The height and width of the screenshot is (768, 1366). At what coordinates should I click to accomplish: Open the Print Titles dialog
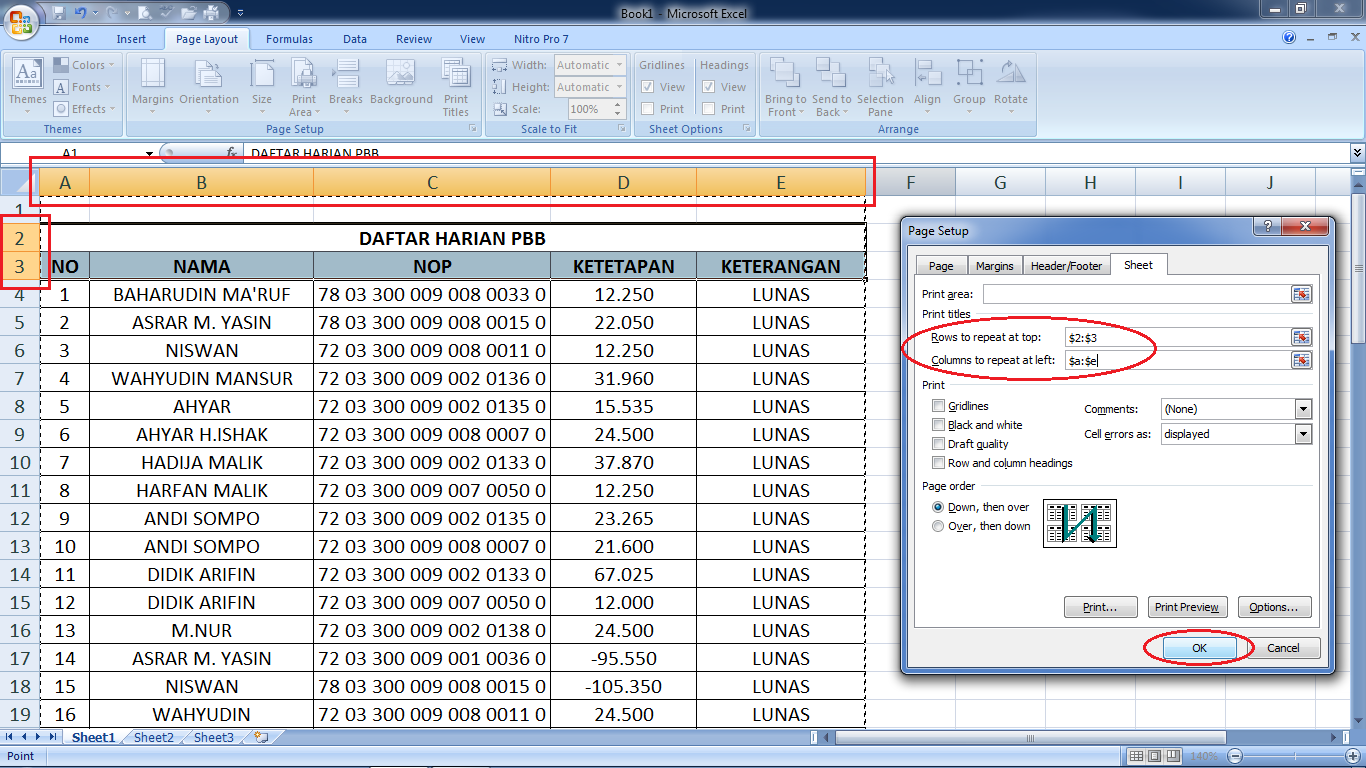[456, 87]
